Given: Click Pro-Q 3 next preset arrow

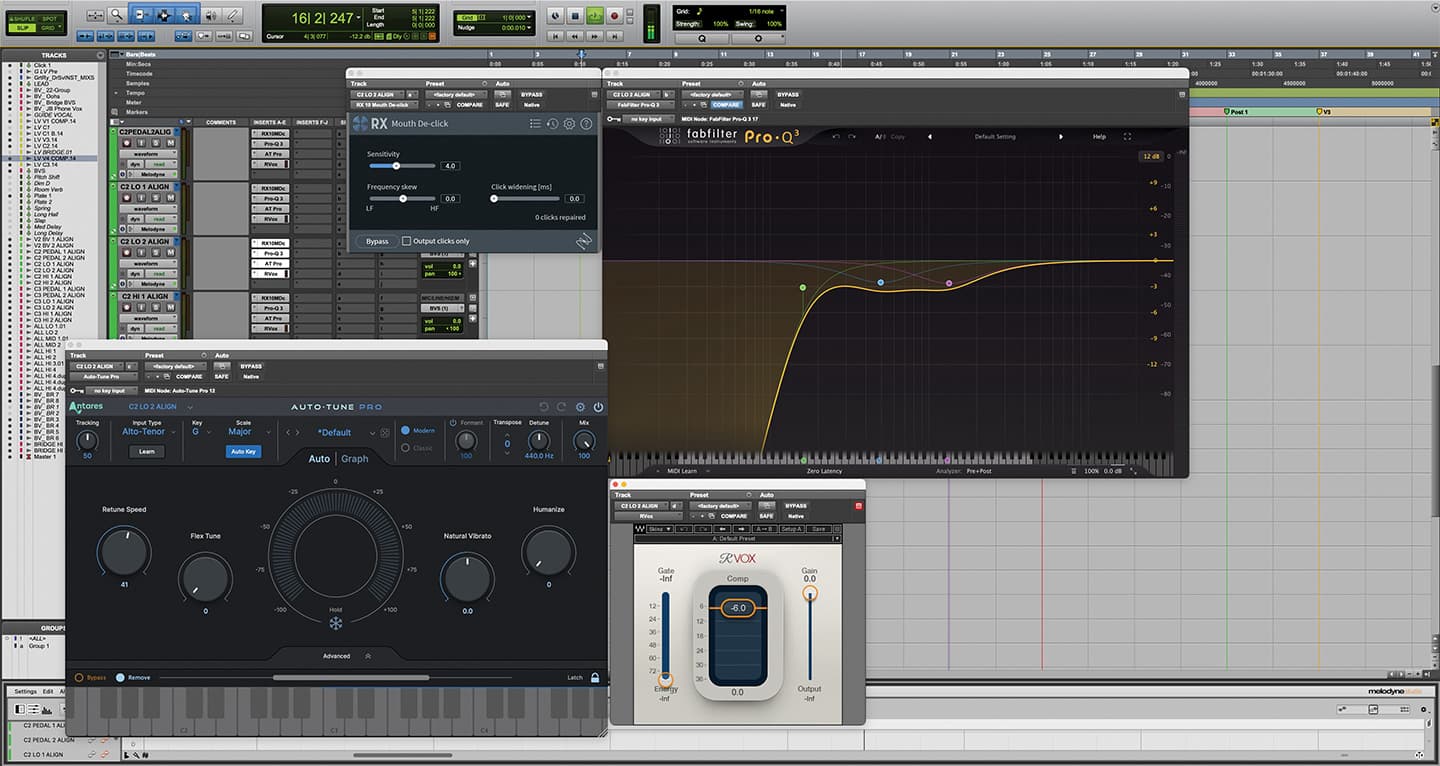Looking at the screenshot, I should tap(1061, 136).
